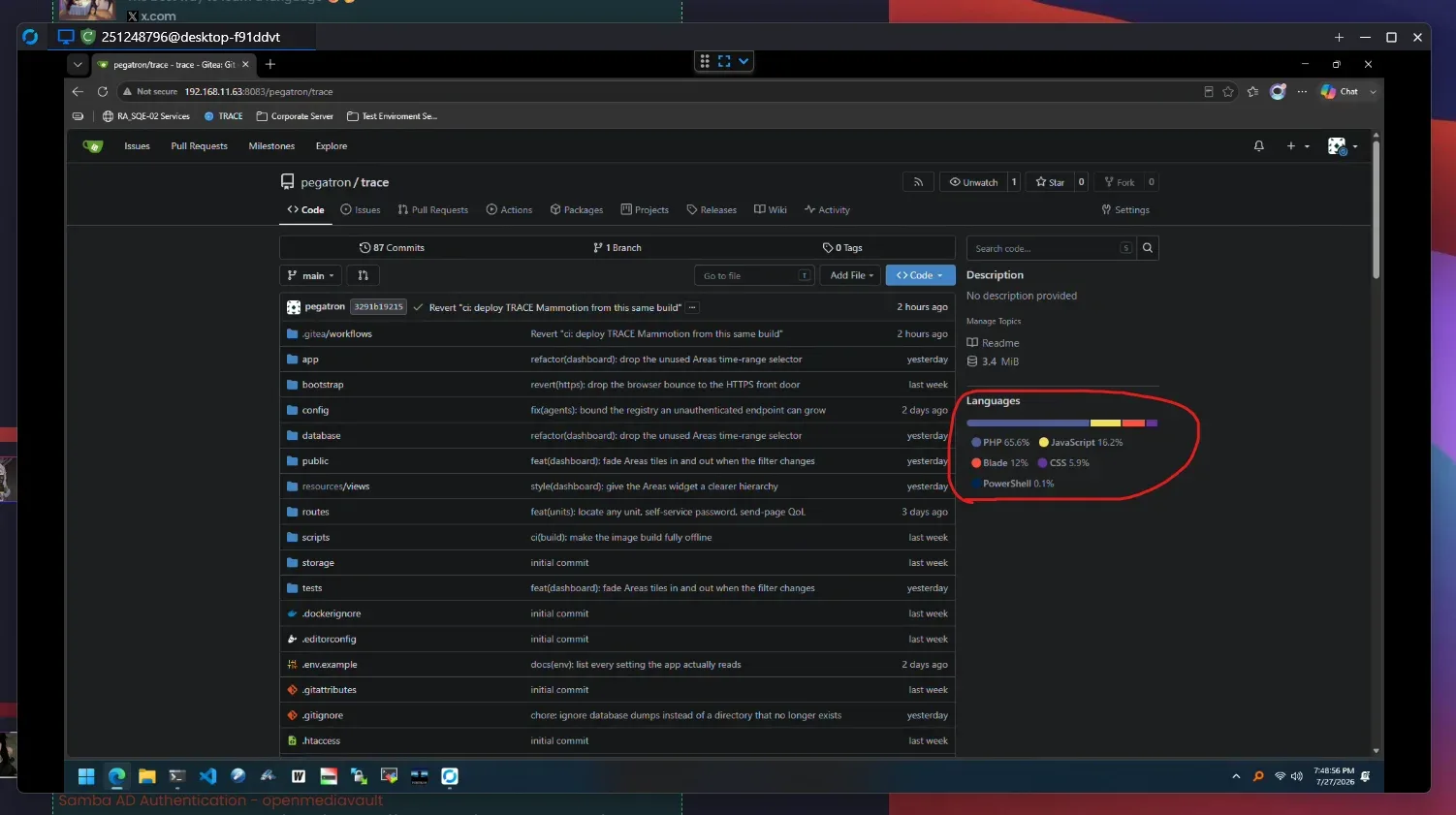The image size is (1456, 815).
Task: Focus the Go to file field
Action: click(754, 276)
